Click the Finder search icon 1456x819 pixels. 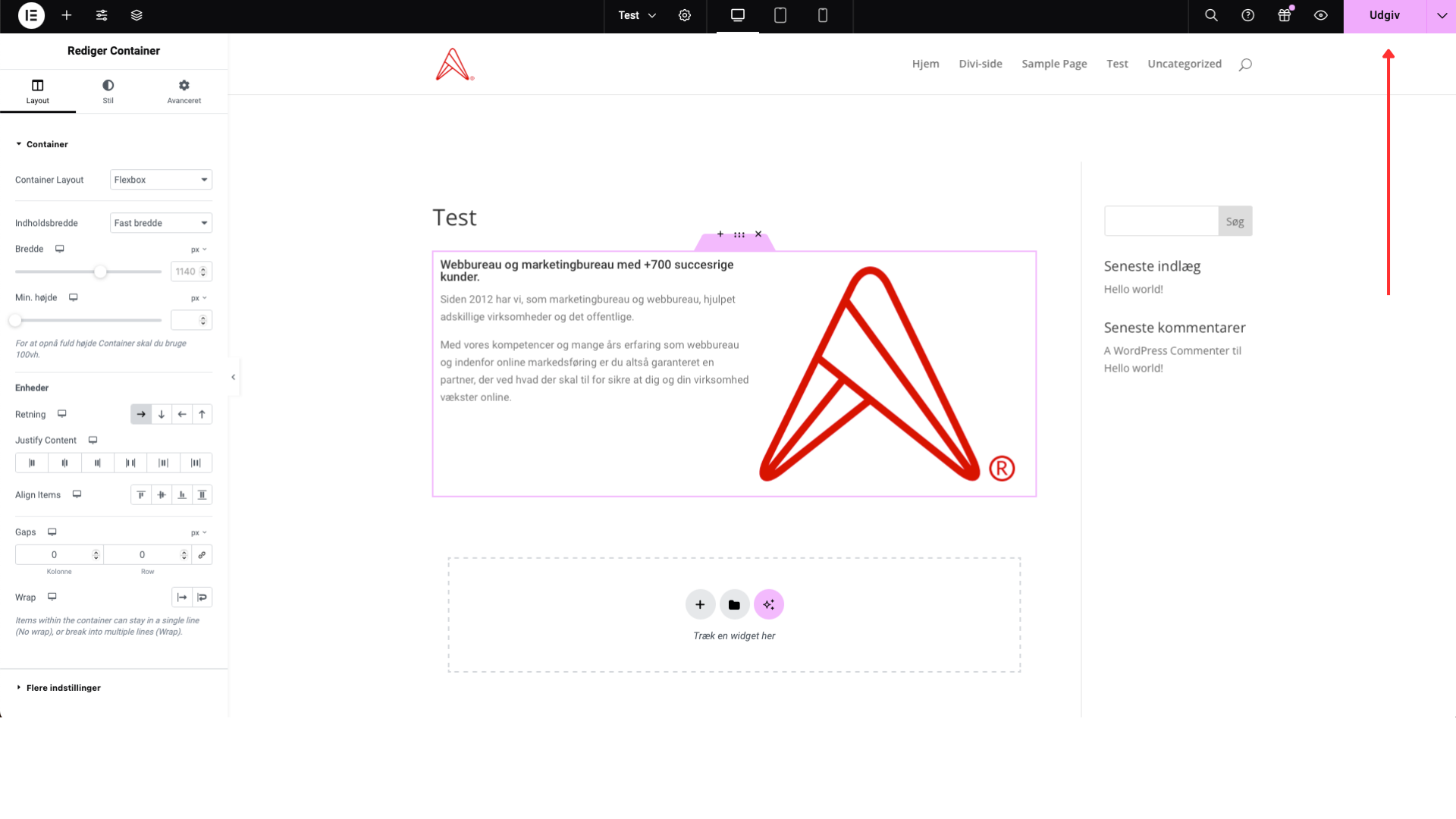1211,15
